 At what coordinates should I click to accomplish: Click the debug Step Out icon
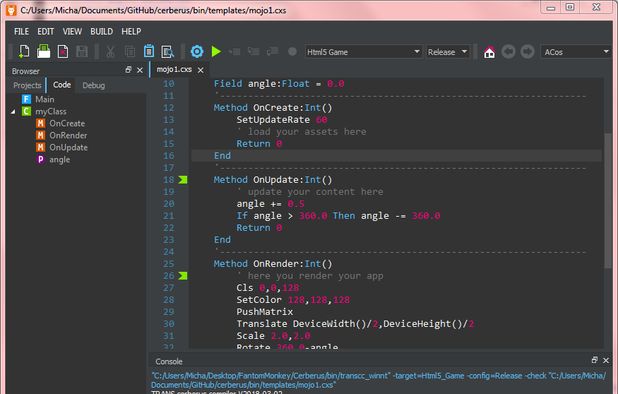[272, 52]
